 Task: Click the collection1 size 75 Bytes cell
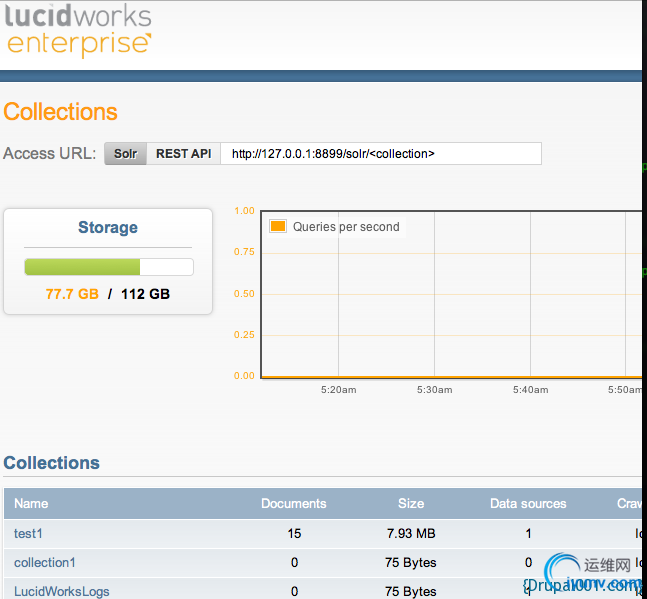411,563
